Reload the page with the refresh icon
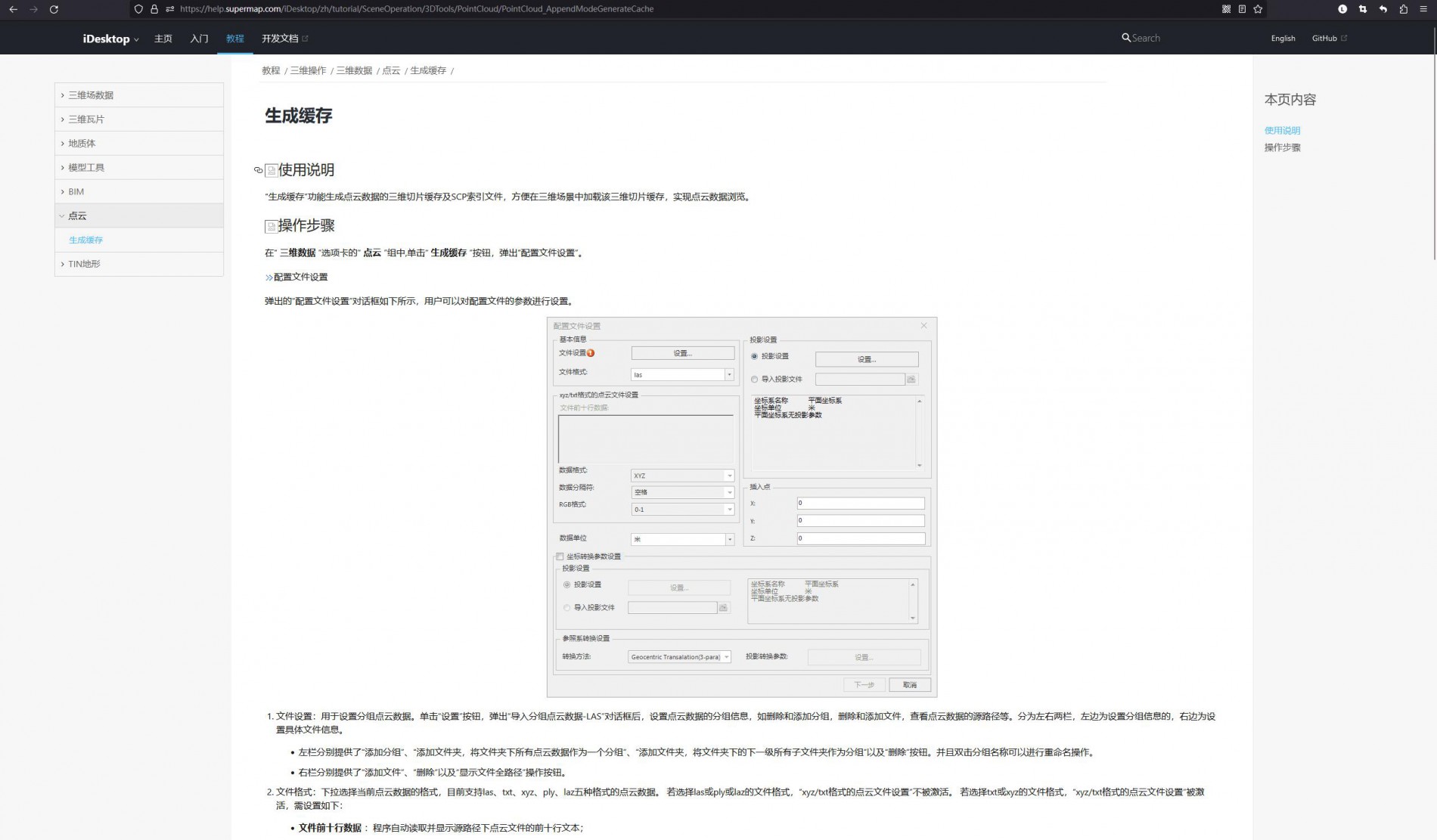Viewport: 1437px width, 840px height. 54,9
